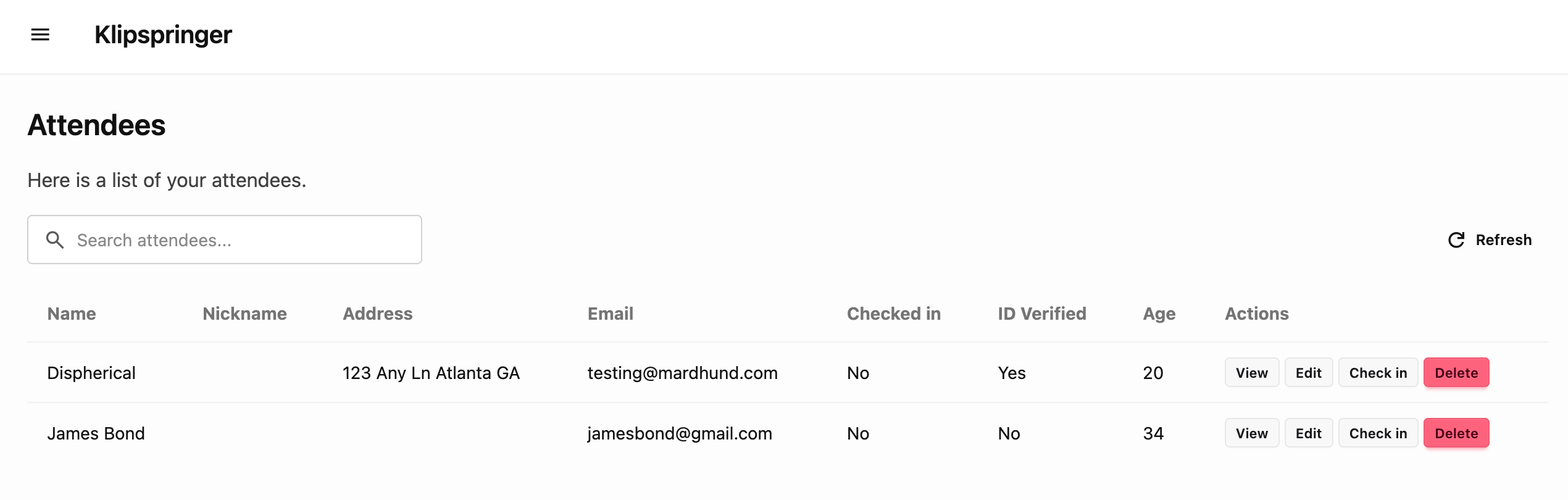This screenshot has width=1568, height=500.
Task: Click the Name column header
Action: coord(72,314)
